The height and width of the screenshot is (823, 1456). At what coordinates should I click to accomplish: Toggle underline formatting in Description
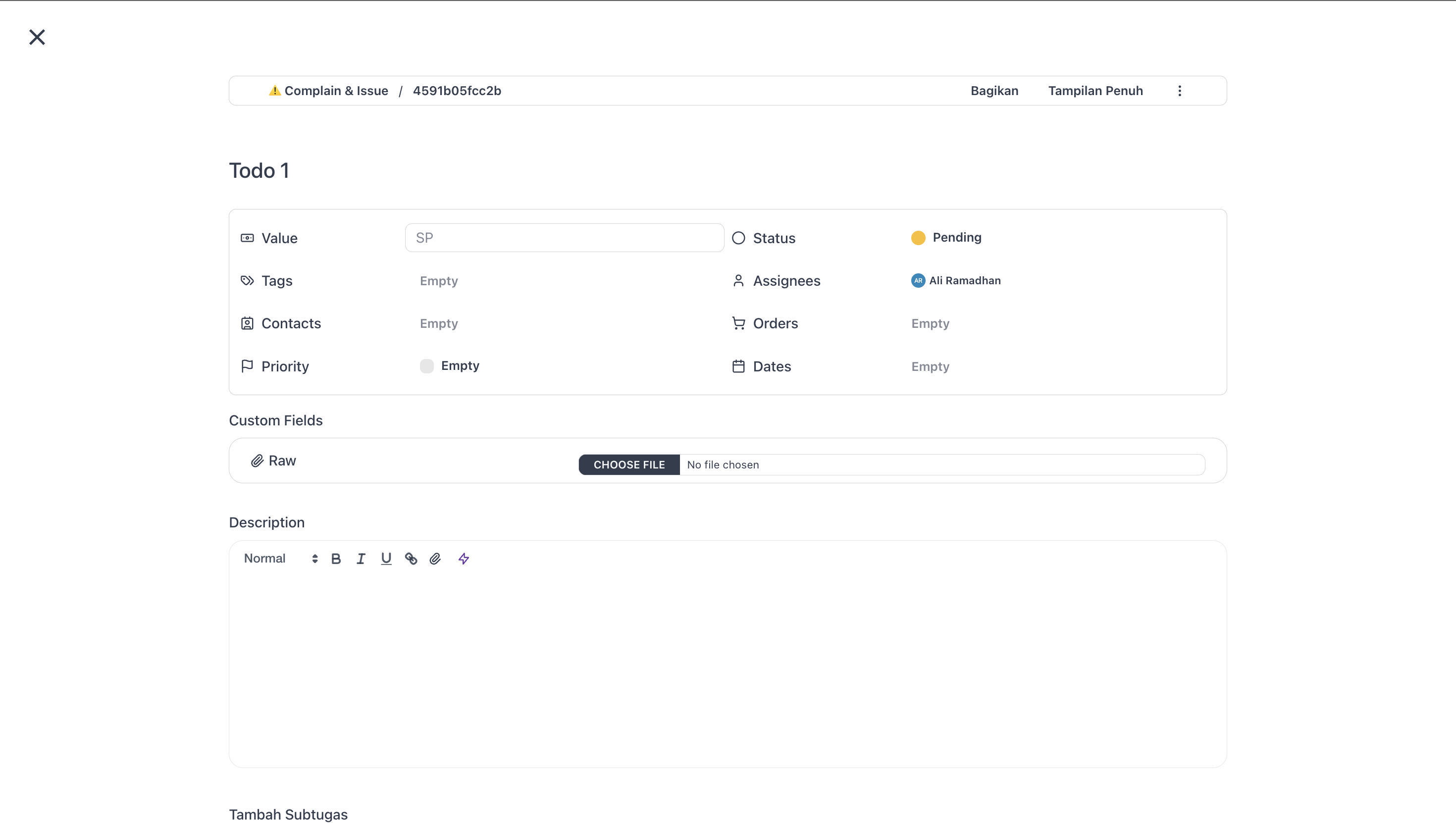tap(386, 559)
